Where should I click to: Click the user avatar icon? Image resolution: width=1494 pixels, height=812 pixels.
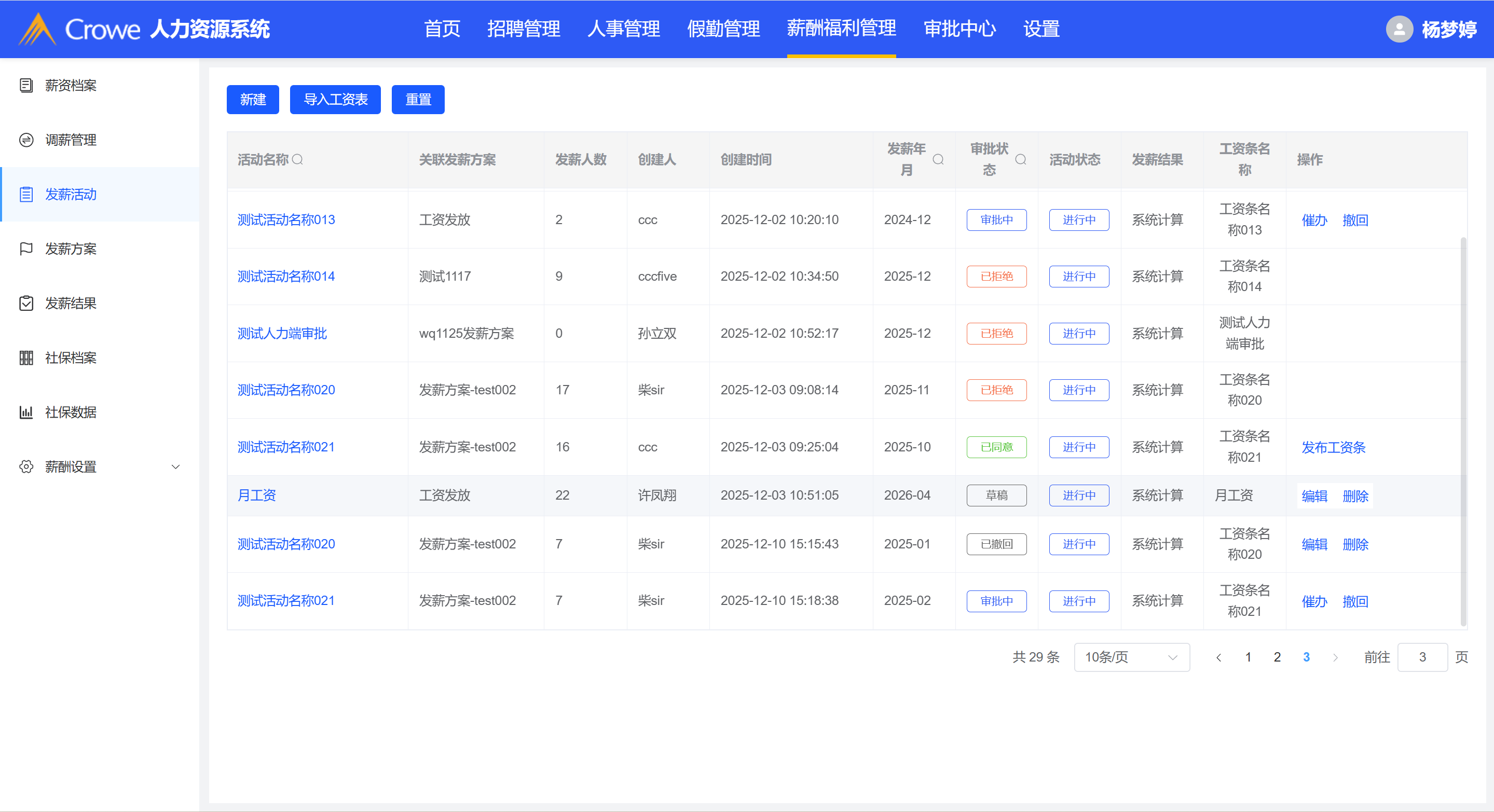click(1399, 29)
